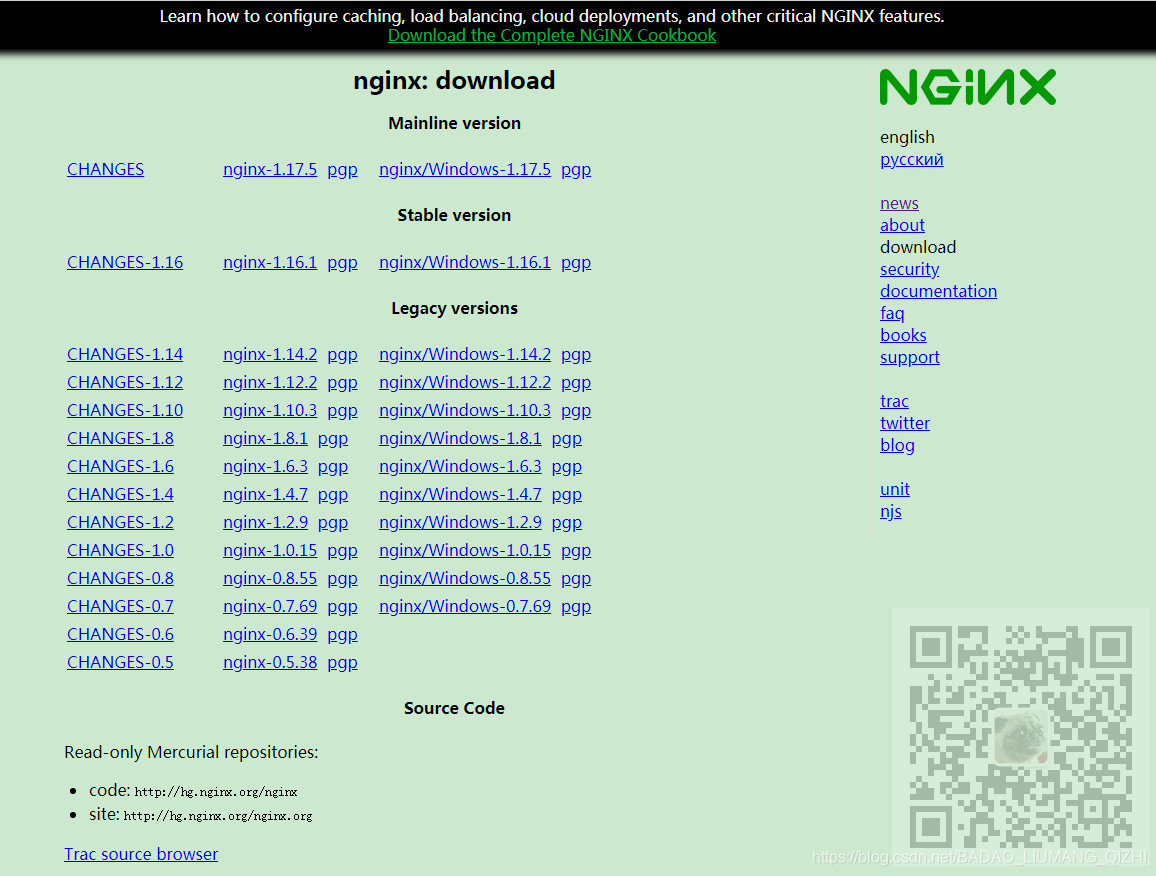Open CHANGES-1.6 link
The width and height of the screenshot is (1156, 876).
[x=120, y=467]
